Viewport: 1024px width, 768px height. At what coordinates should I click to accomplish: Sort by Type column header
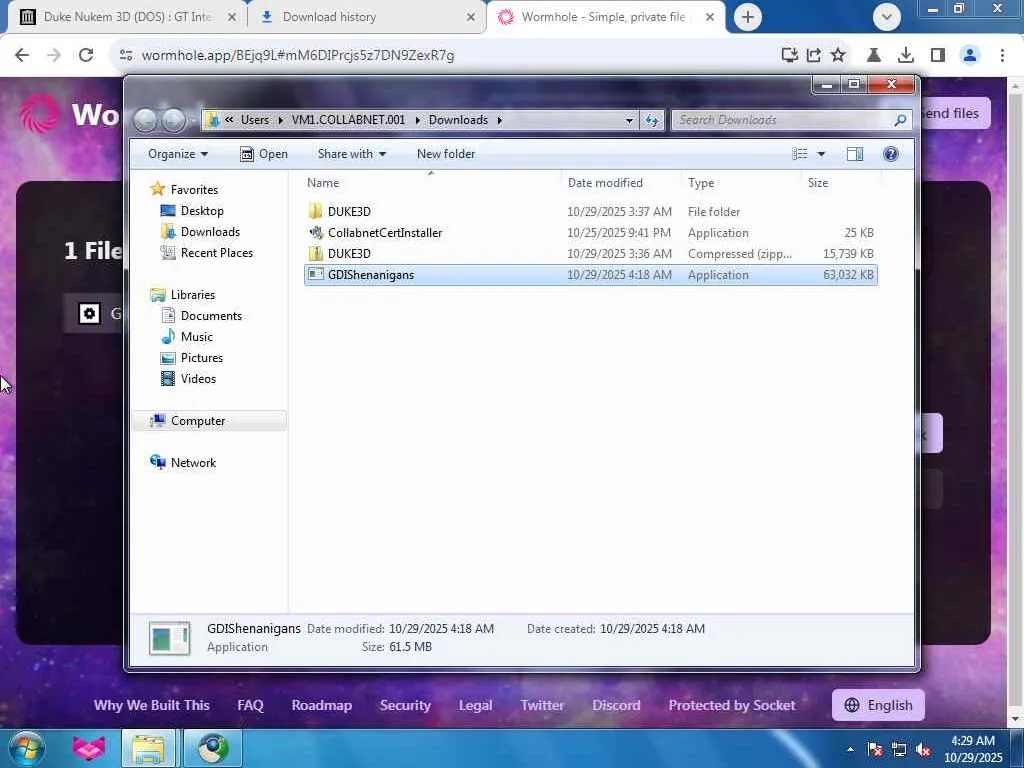coord(741,183)
